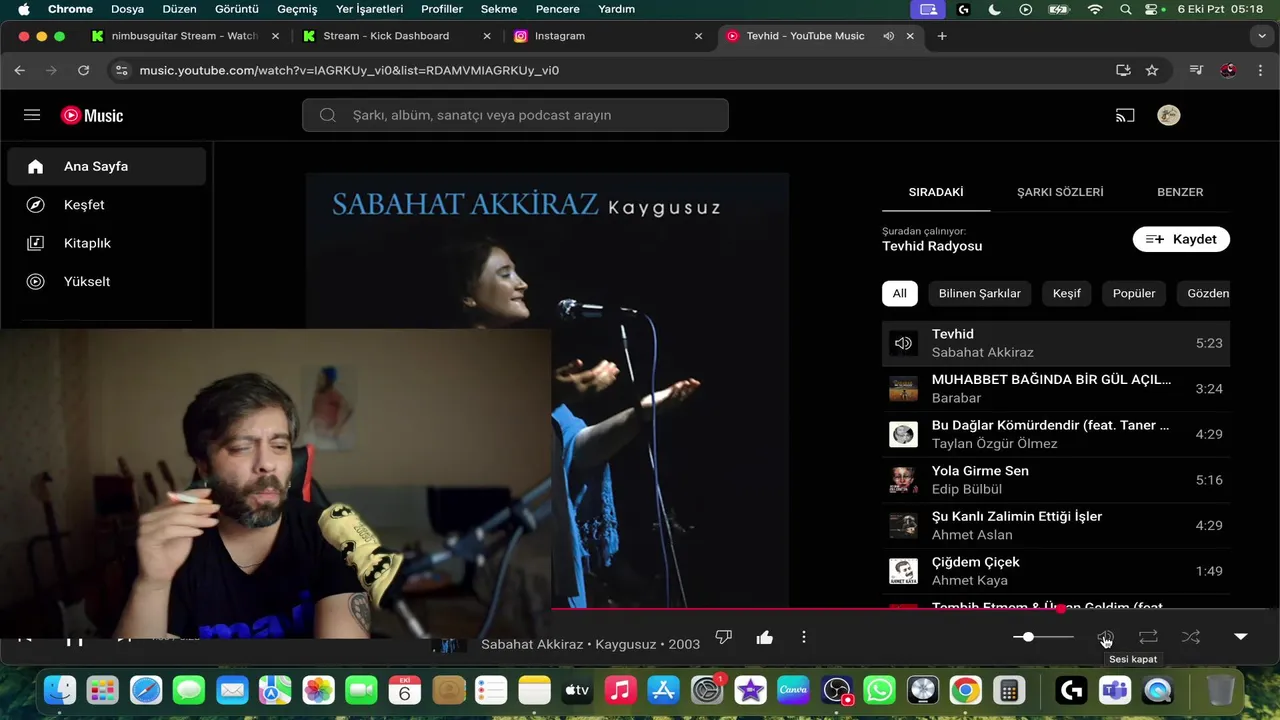This screenshot has height=720, width=1280.
Task: Open the account avatar menu
Action: click(1168, 115)
